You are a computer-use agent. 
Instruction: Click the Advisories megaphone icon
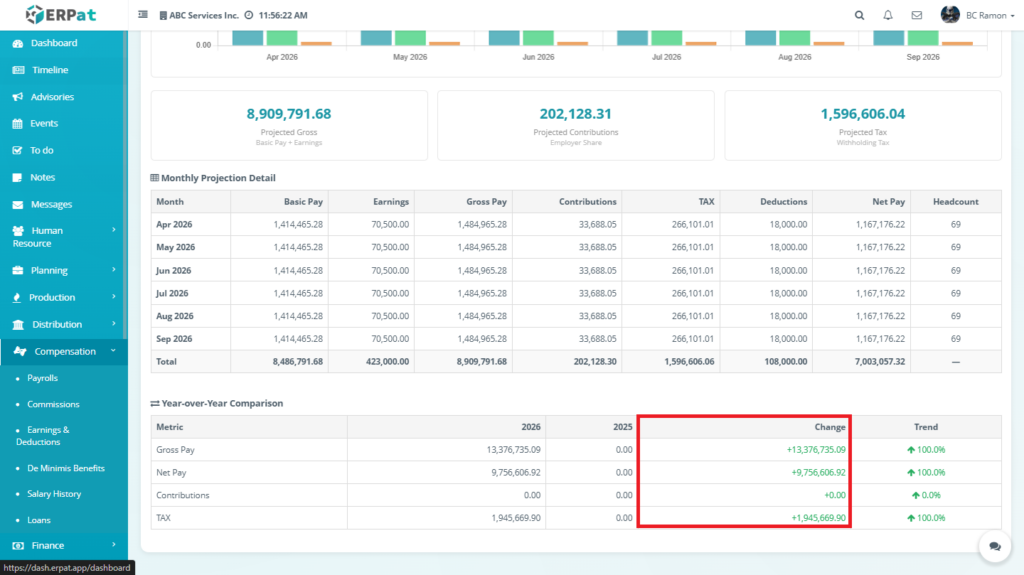[18, 97]
